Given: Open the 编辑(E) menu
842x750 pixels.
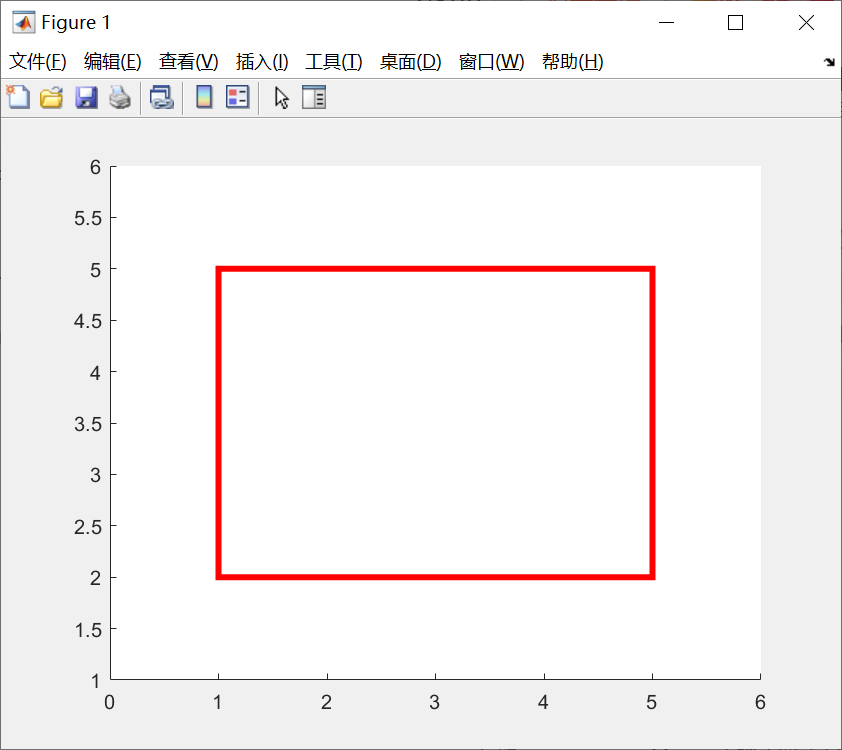Looking at the screenshot, I should tap(113, 61).
